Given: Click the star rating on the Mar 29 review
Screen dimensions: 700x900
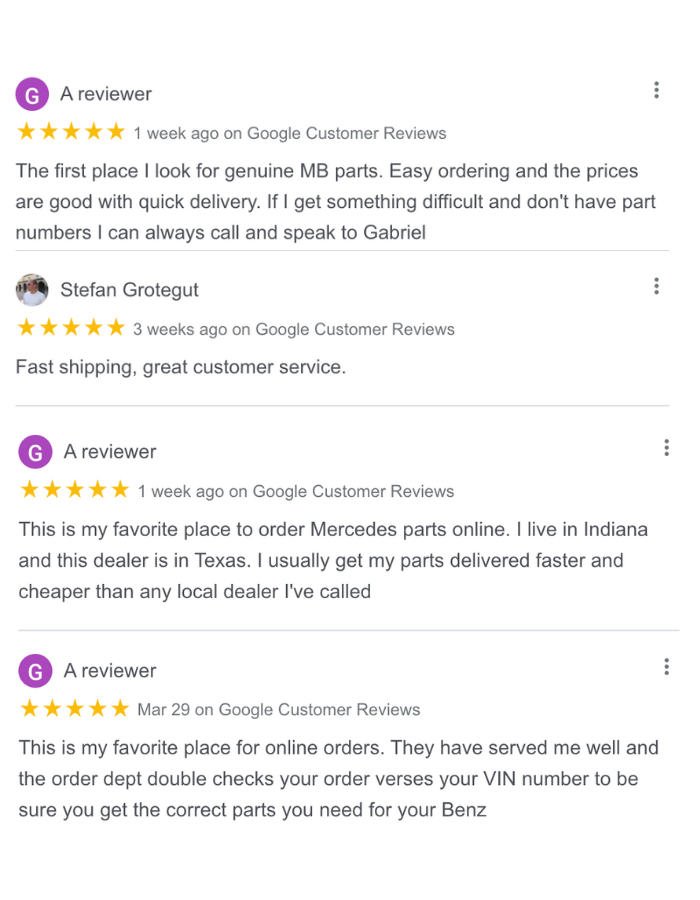Looking at the screenshot, I should [x=75, y=709].
